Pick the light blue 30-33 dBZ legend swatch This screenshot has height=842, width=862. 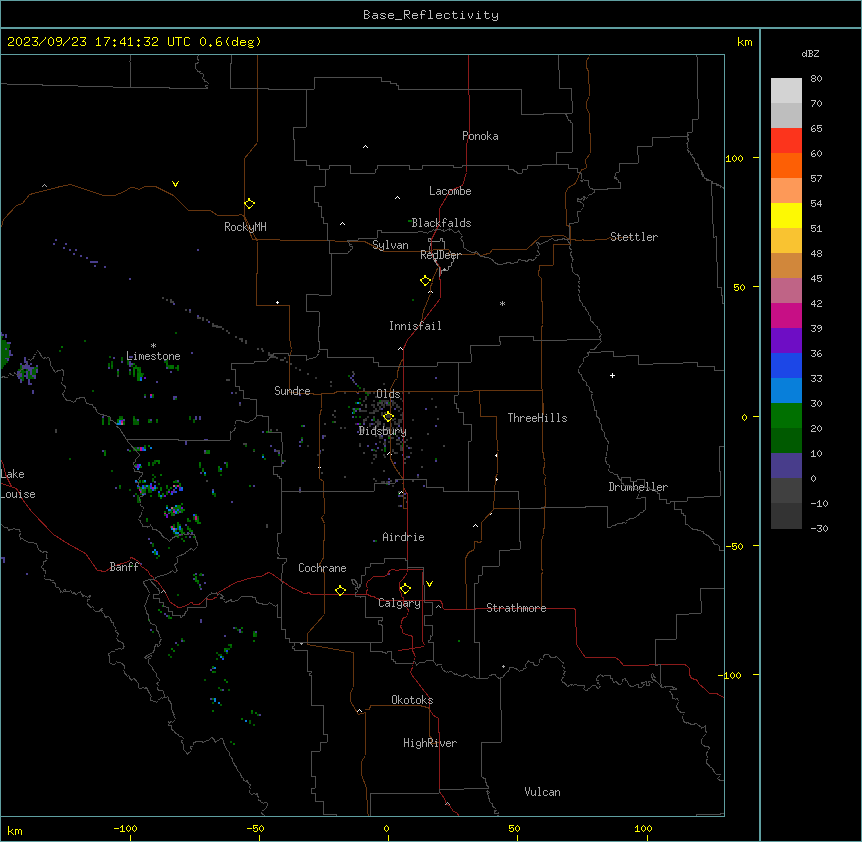click(x=786, y=391)
